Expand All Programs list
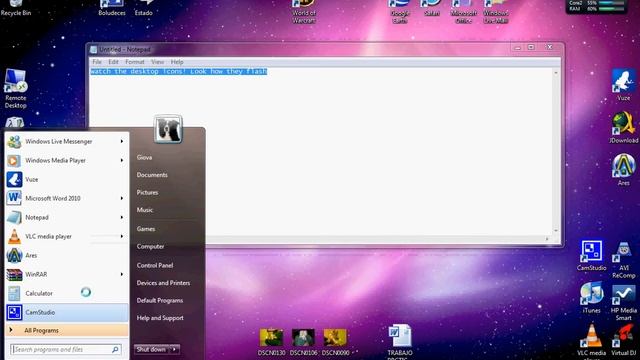 [x=67, y=330]
